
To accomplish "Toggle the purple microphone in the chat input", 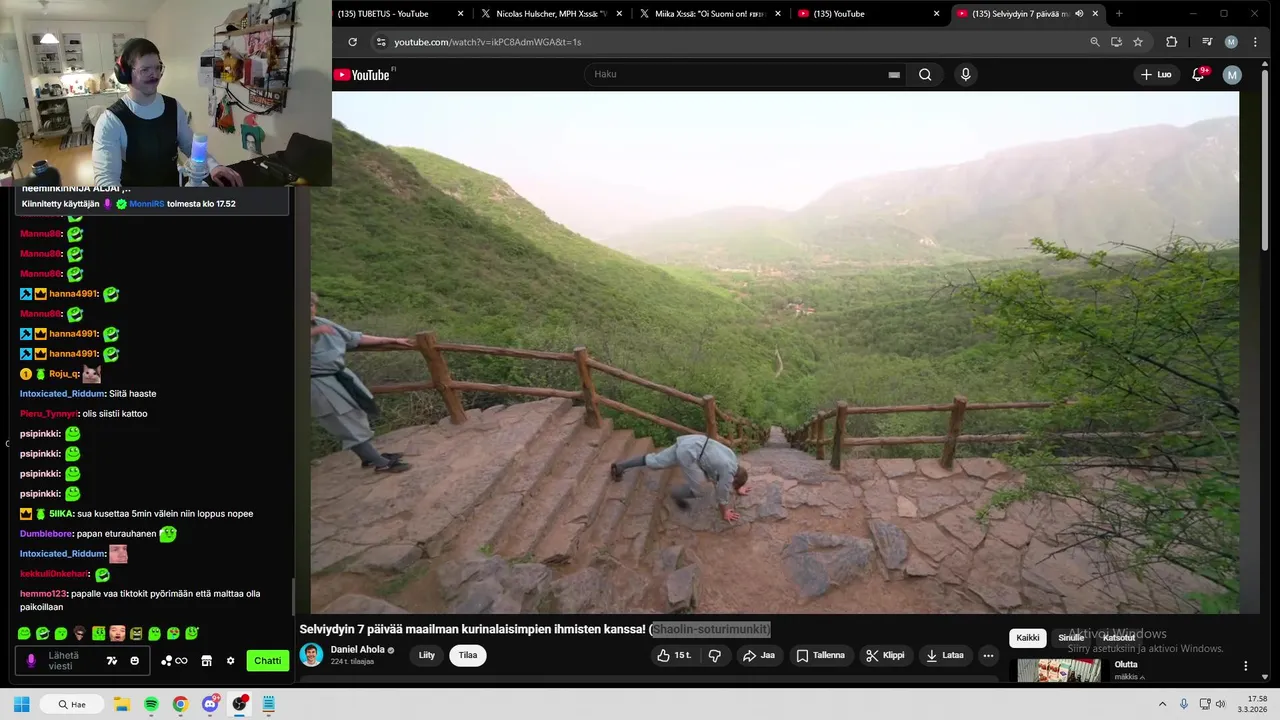I will (31, 661).
